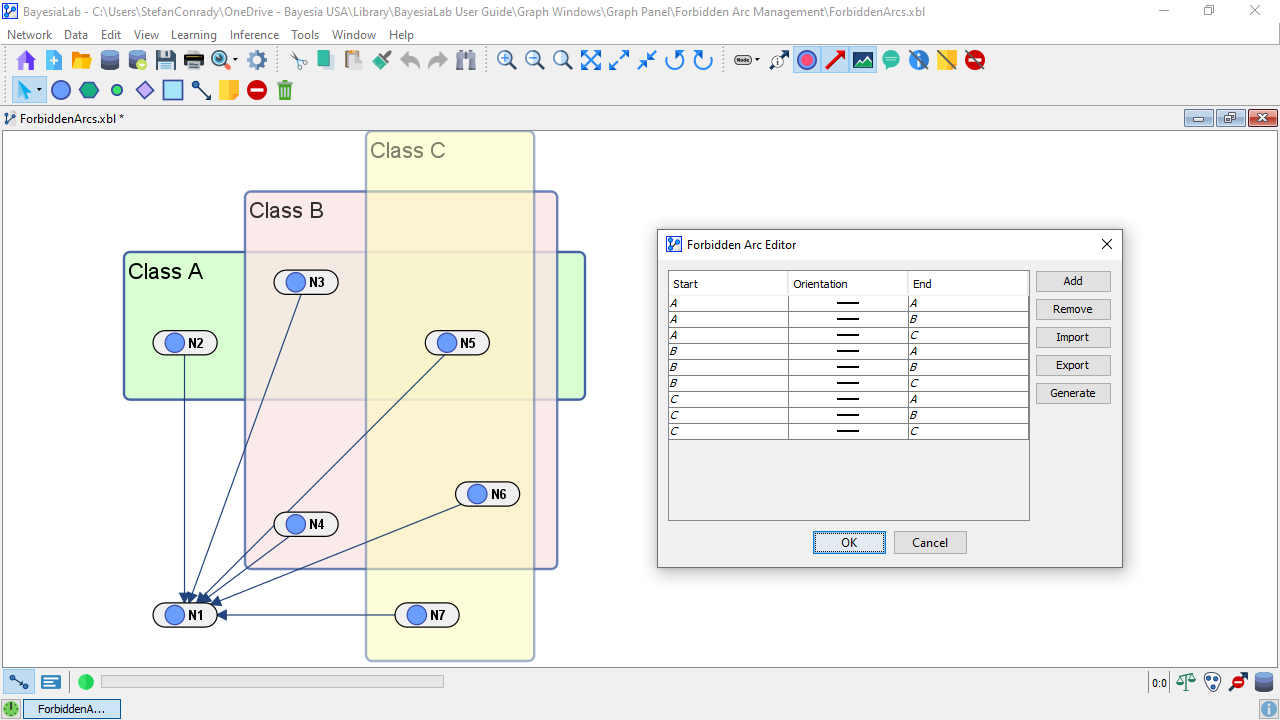
Task: Select the red forbidden arc tool
Action: pos(257,90)
